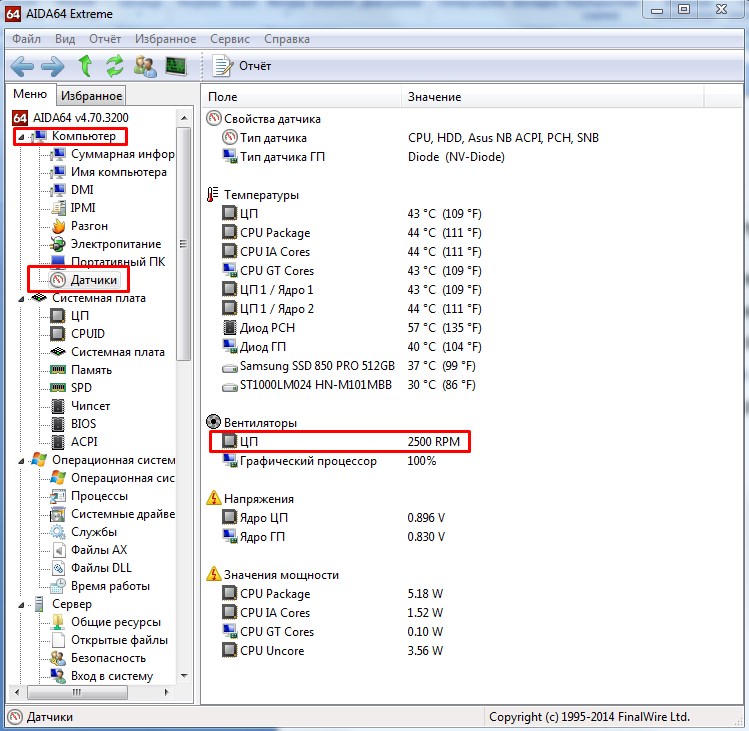749x731 pixels.
Task: Open the BIOS tree item
Action: point(74,424)
